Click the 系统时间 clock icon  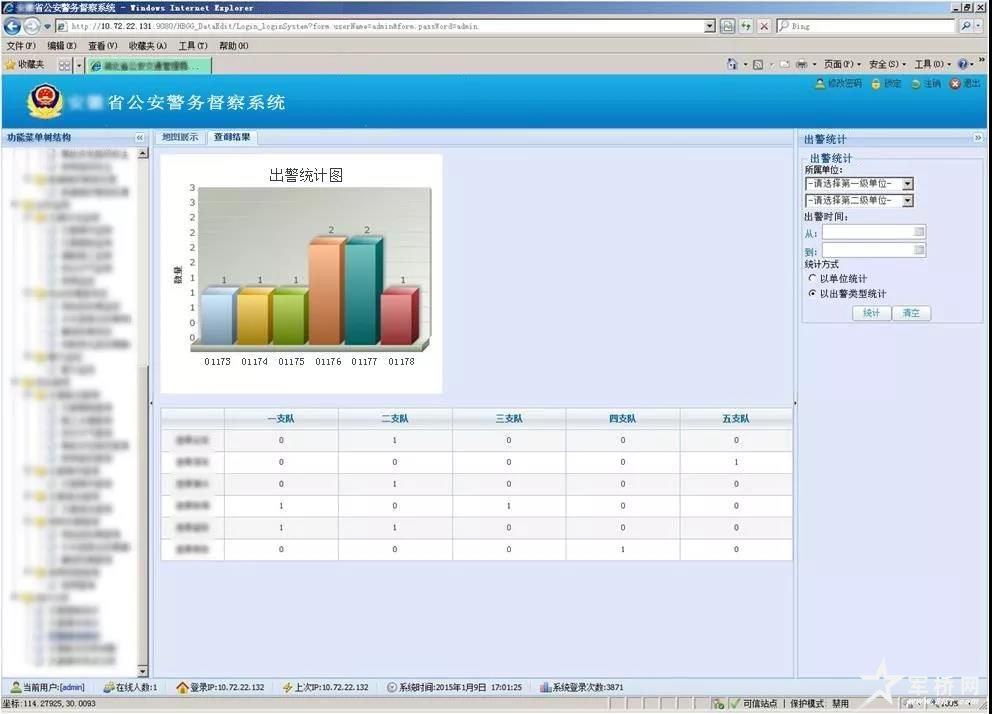pos(392,687)
